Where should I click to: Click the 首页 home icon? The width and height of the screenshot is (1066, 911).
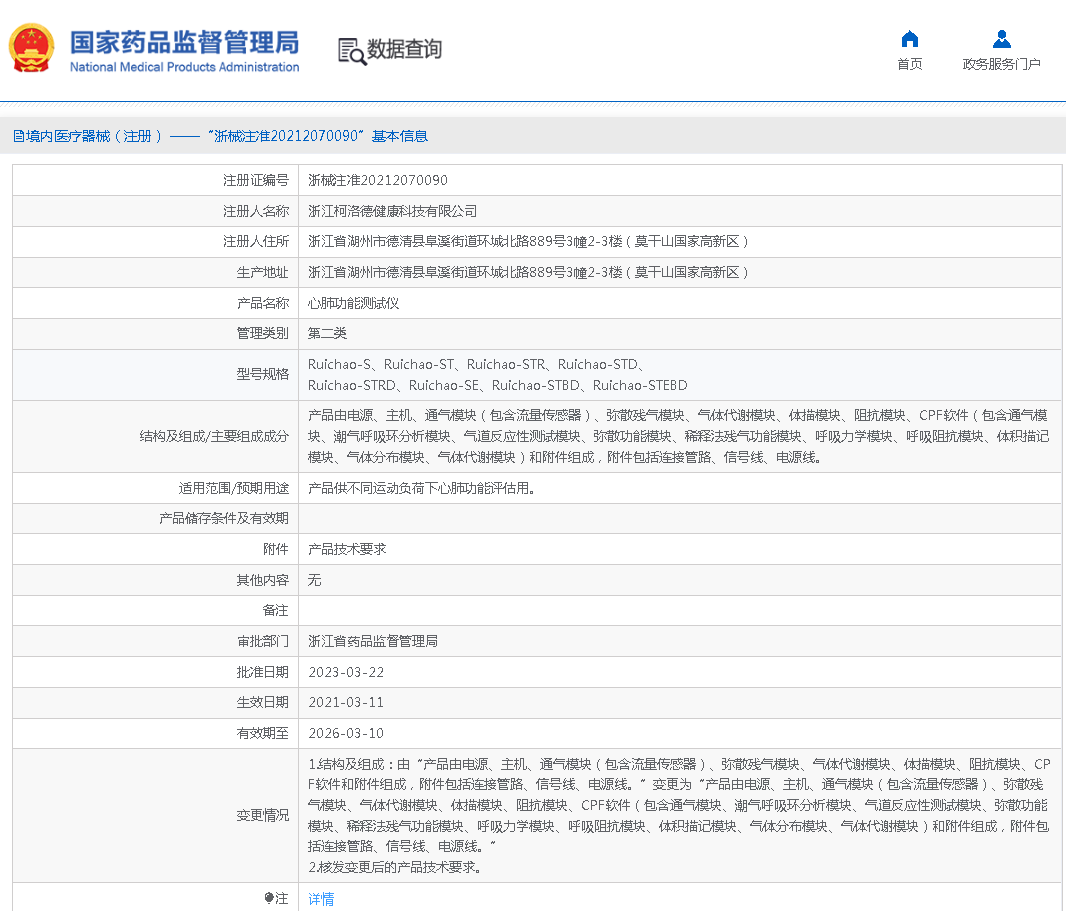point(909,39)
